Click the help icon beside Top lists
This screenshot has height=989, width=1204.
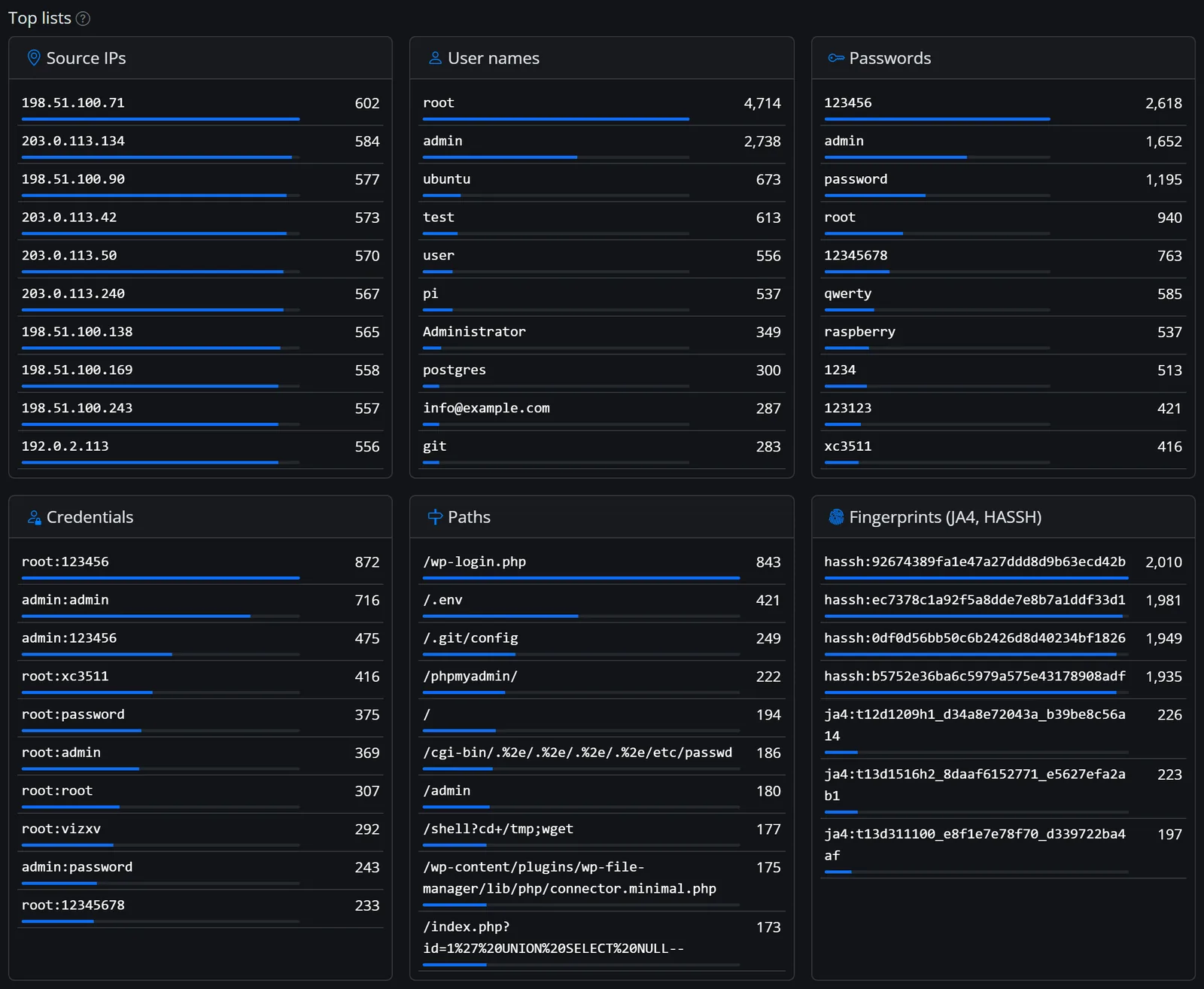tap(84, 19)
